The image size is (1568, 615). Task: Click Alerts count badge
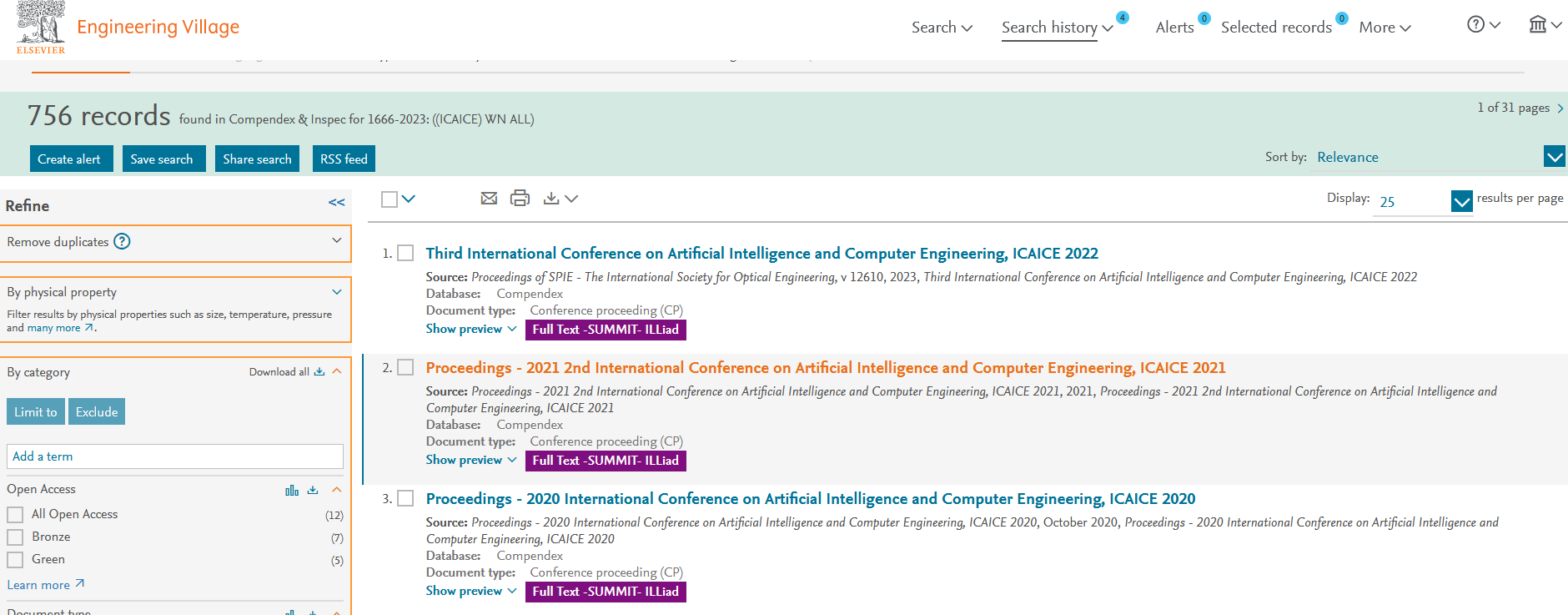coord(1204,18)
